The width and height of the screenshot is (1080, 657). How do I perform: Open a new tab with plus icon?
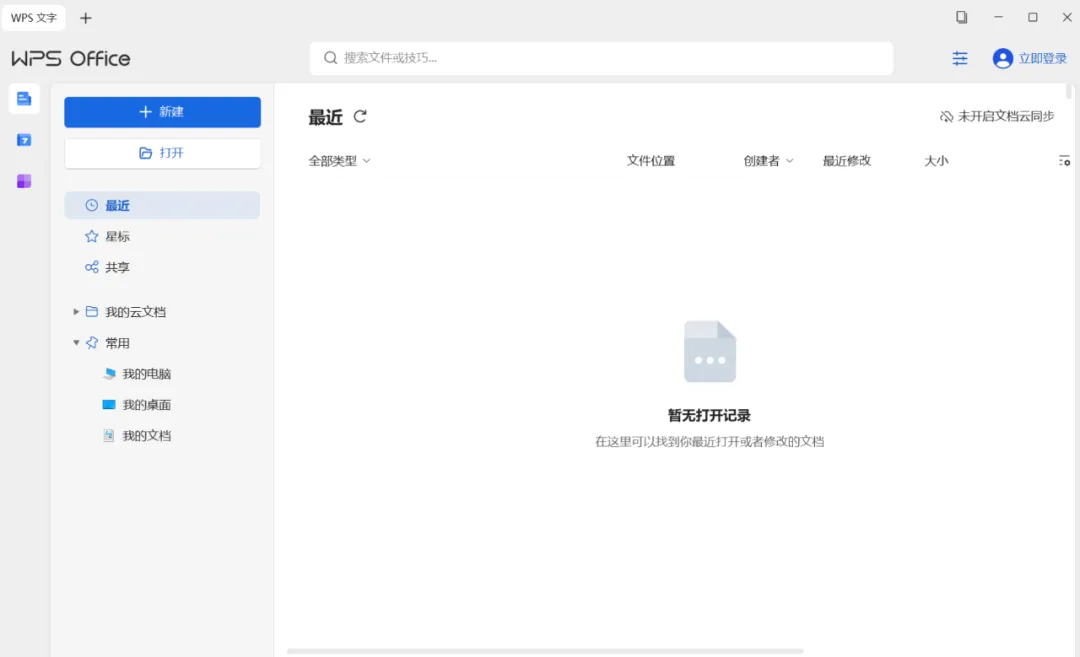(x=85, y=18)
